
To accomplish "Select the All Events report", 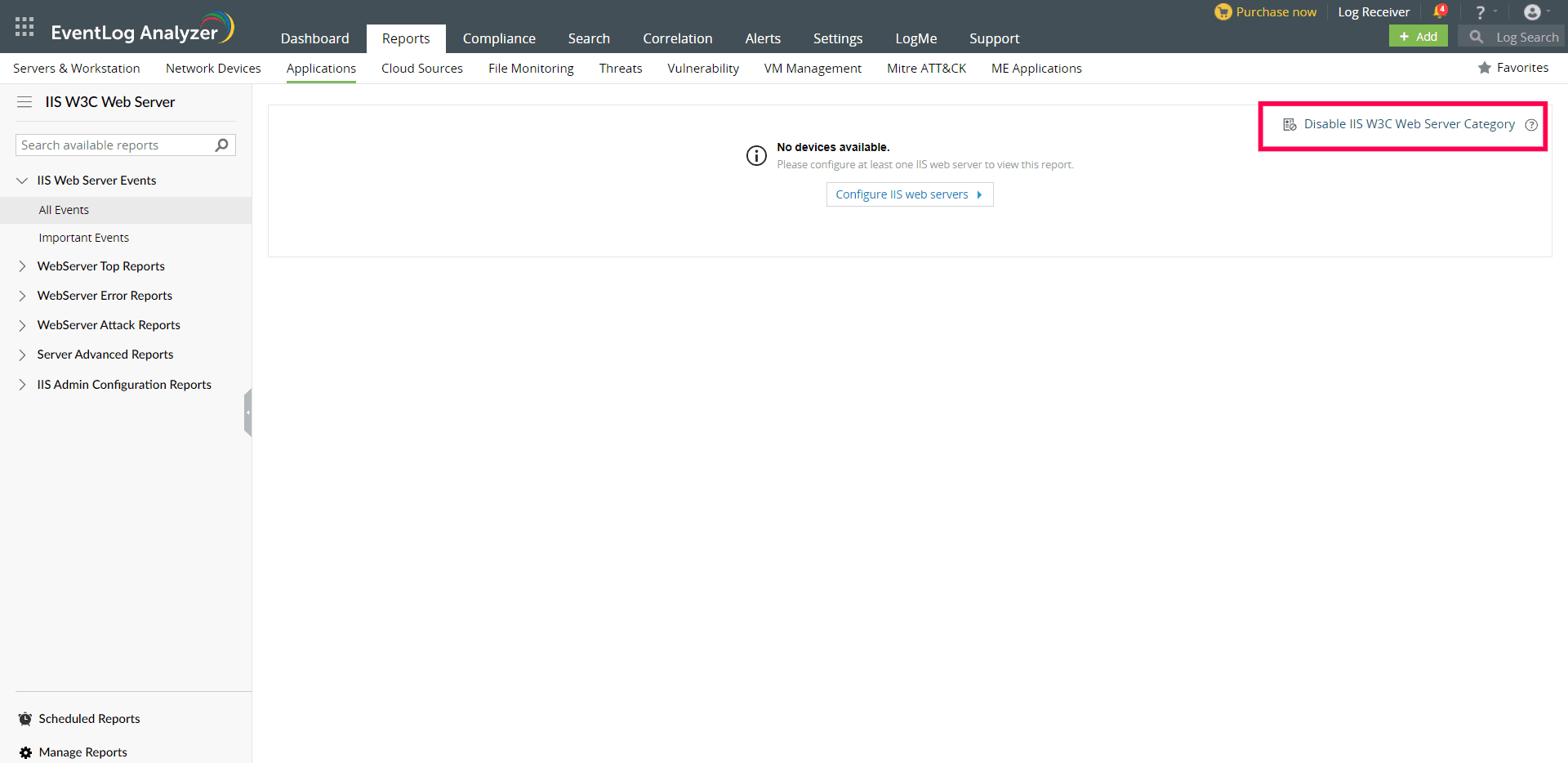I will [126, 210].
